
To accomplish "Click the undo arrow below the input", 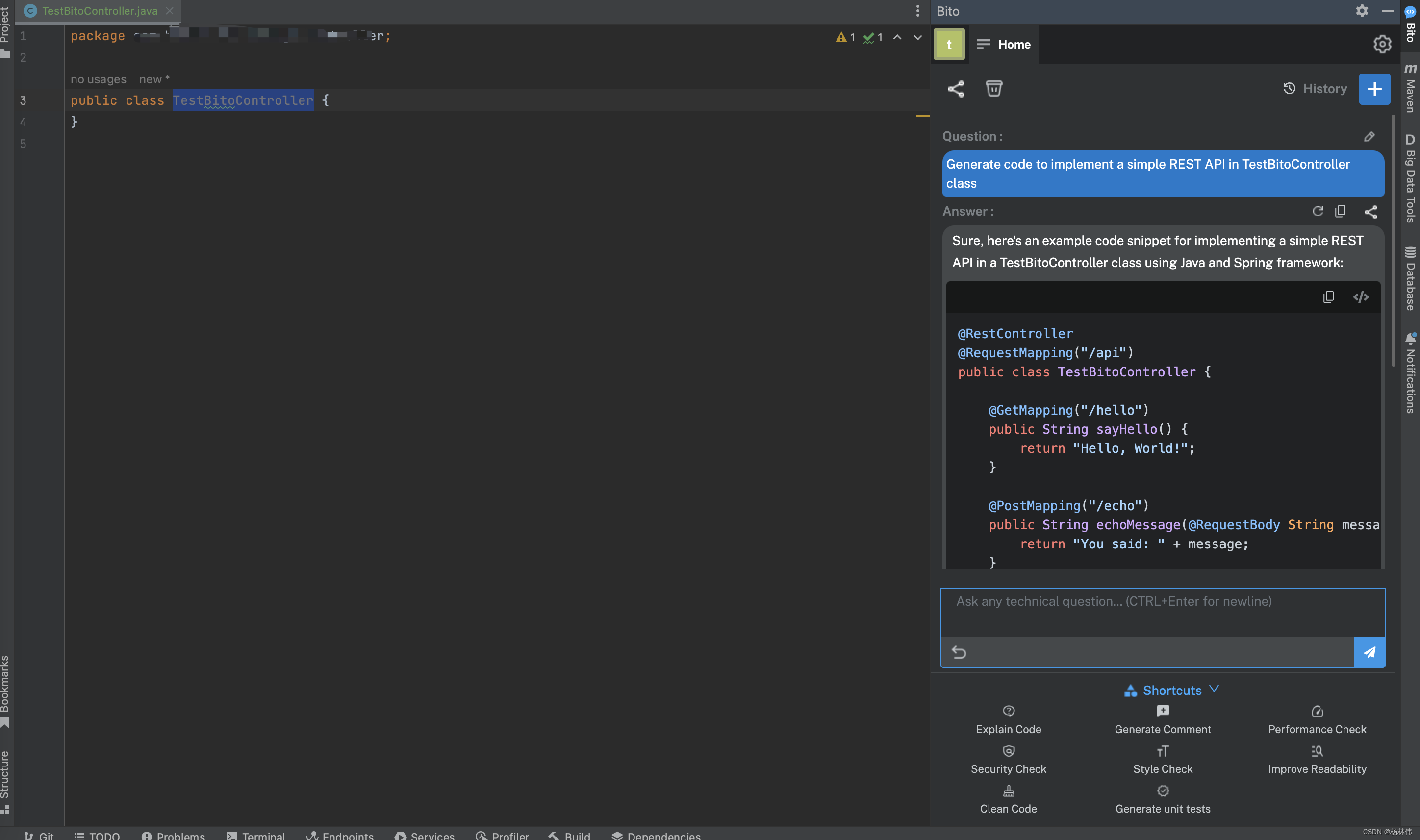I will coord(959,652).
